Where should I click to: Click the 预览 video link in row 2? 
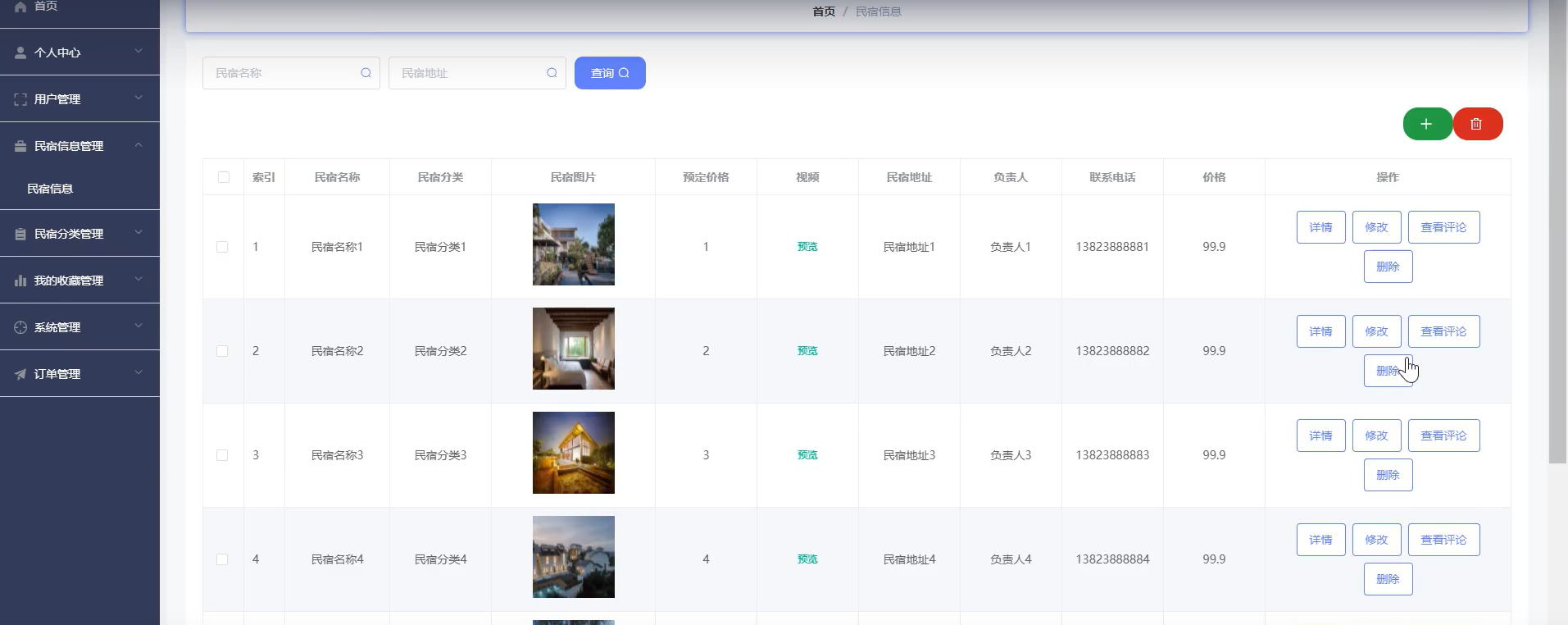coord(807,351)
